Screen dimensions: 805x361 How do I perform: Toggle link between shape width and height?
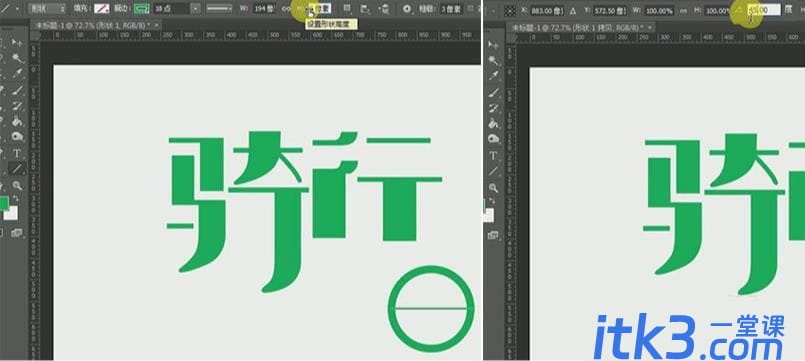pos(285,9)
